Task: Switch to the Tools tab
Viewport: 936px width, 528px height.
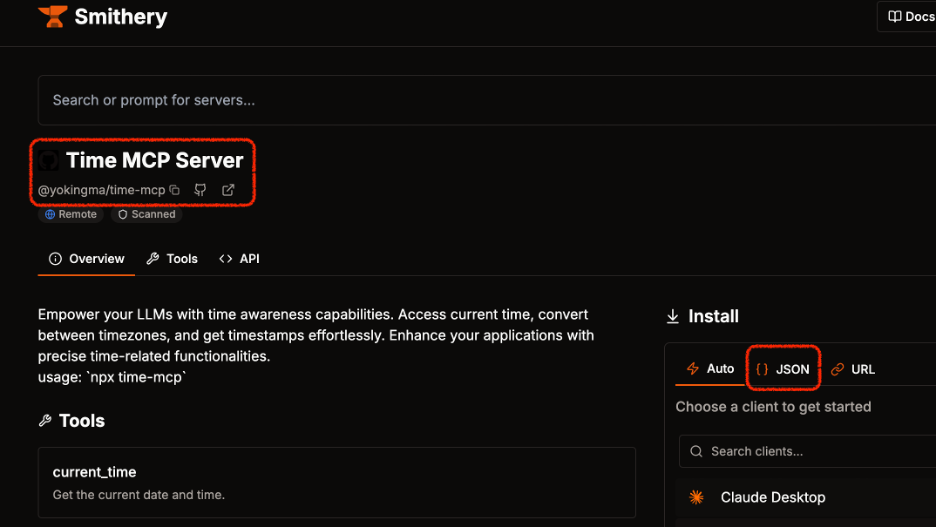Action: coord(173,259)
